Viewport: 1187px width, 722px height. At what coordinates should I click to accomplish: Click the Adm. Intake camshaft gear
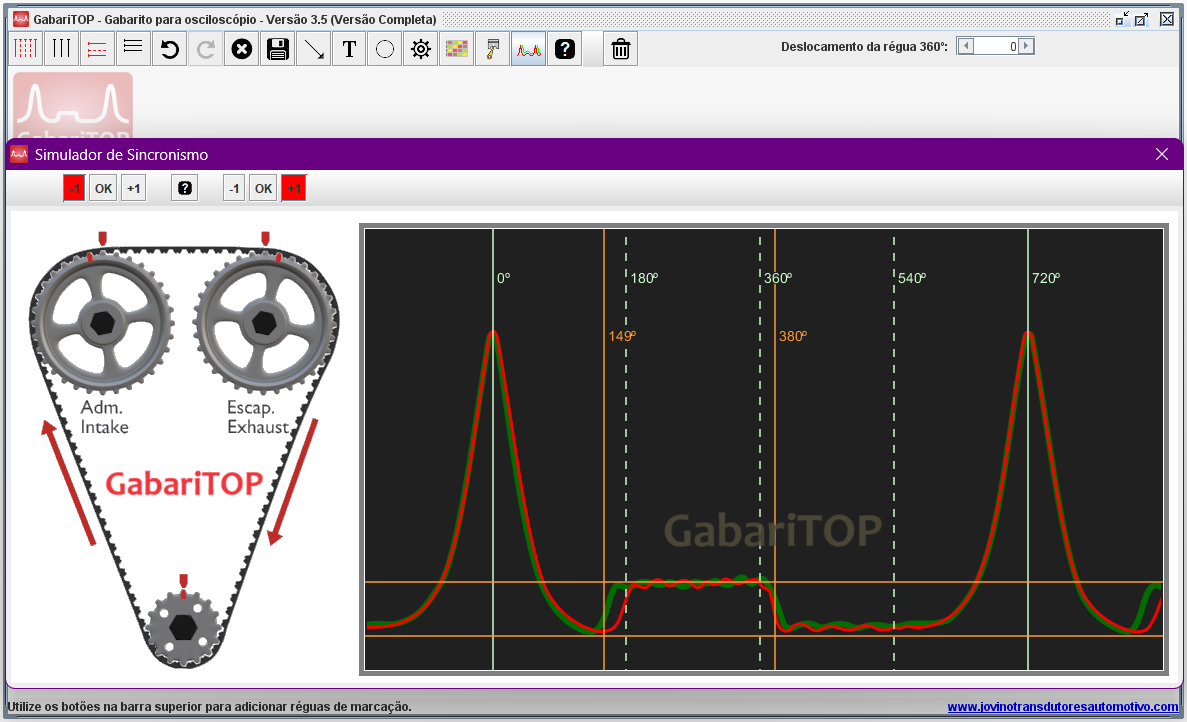(x=102, y=323)
